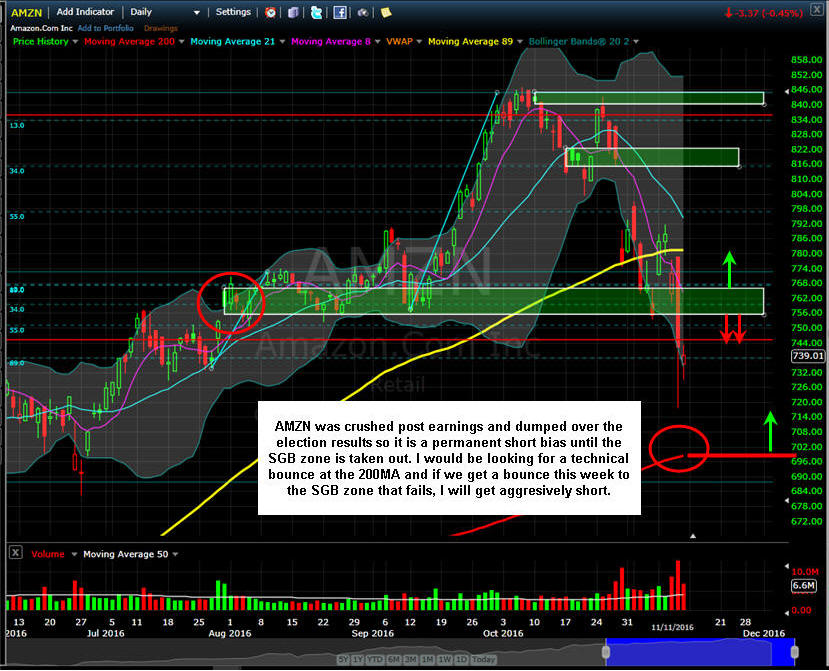Open the Add Indicator menu

[x=85, y=12]
